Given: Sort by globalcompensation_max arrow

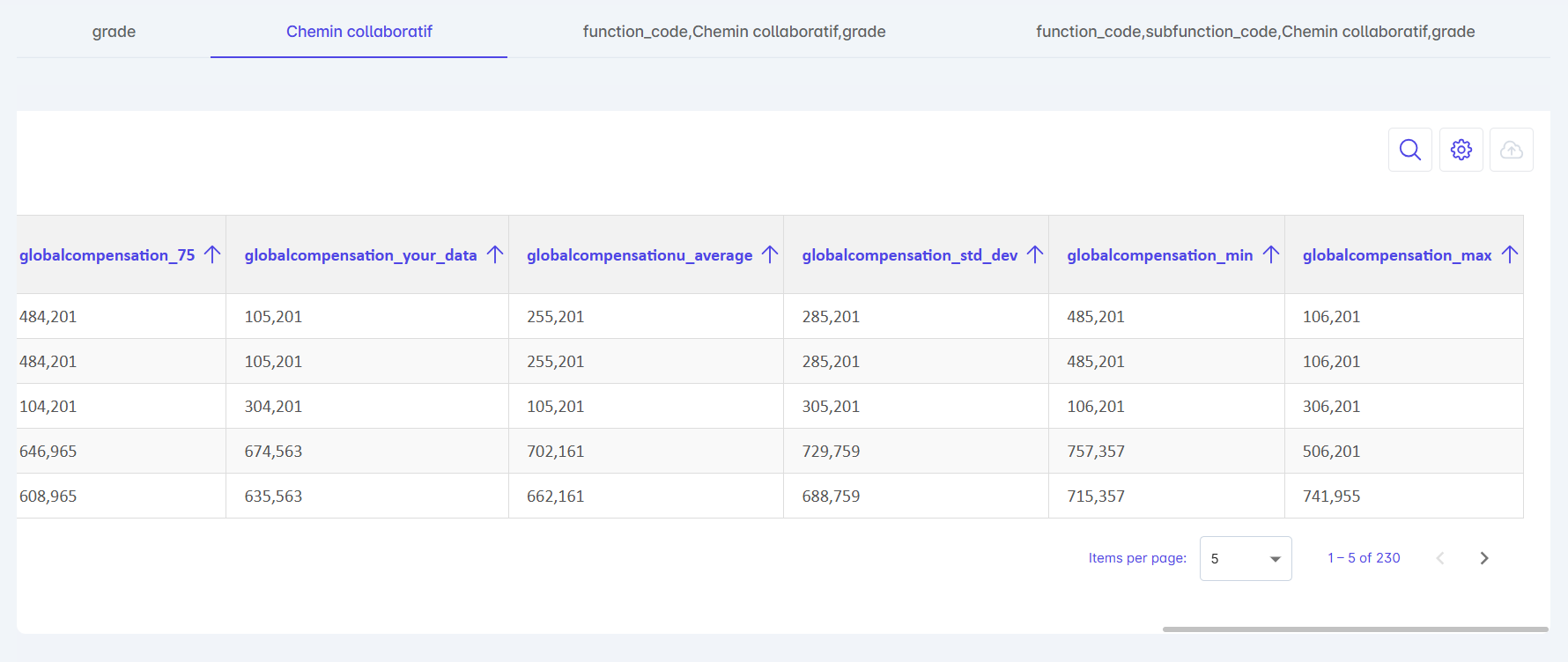Looking at the screenshot, I should pos(1510,254).
